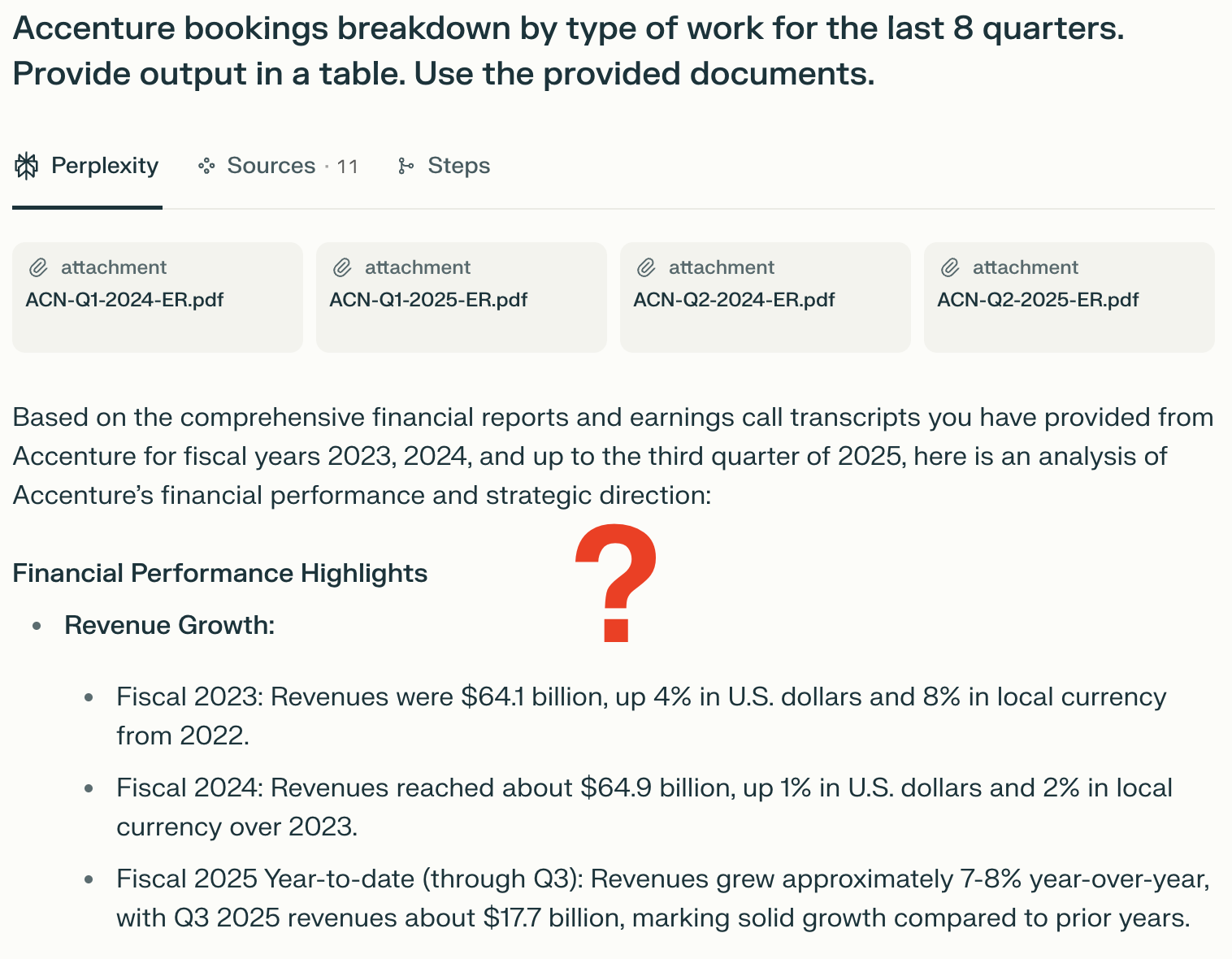The width and height of the screenshot is (1232, 959).
Task: Open the ACN-Q2-2024-ER.pdf attachment filename
Action: click(734, 300)
